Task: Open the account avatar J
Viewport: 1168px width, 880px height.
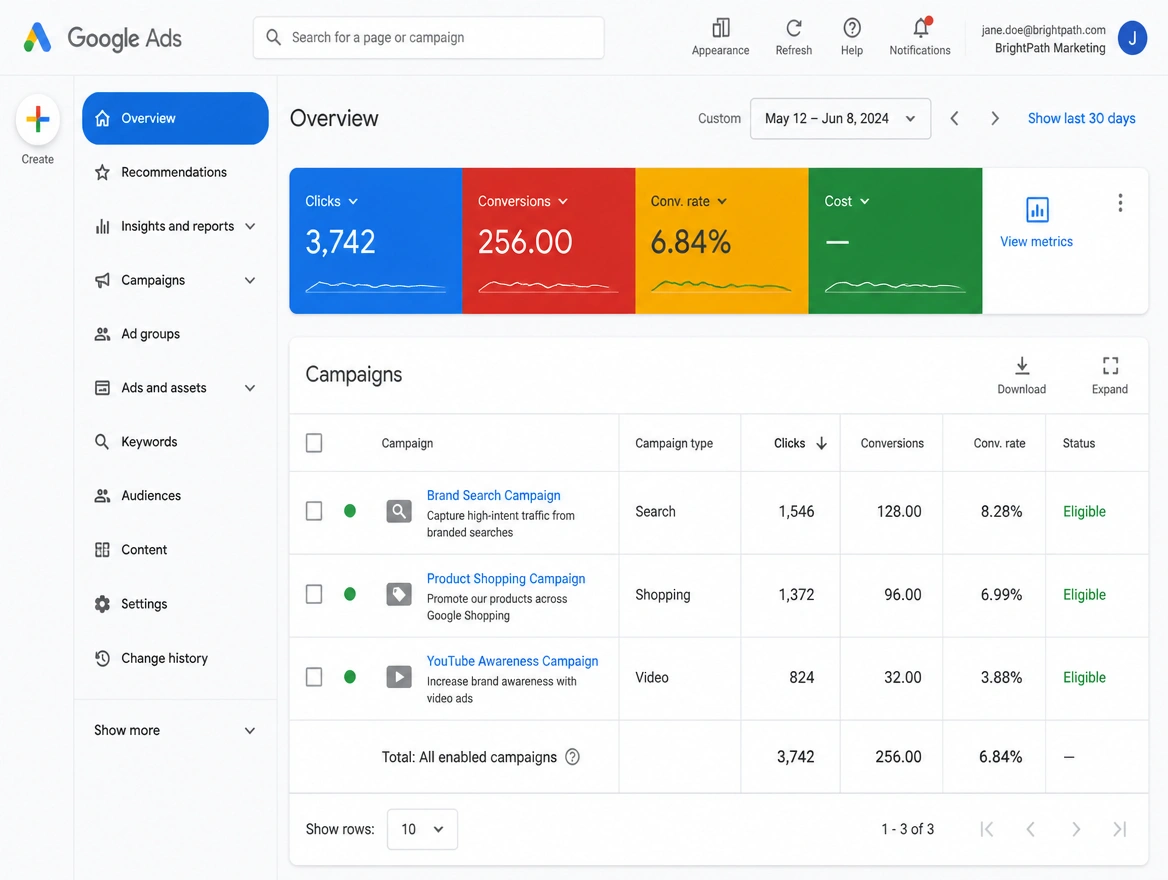Action: 1132,38
